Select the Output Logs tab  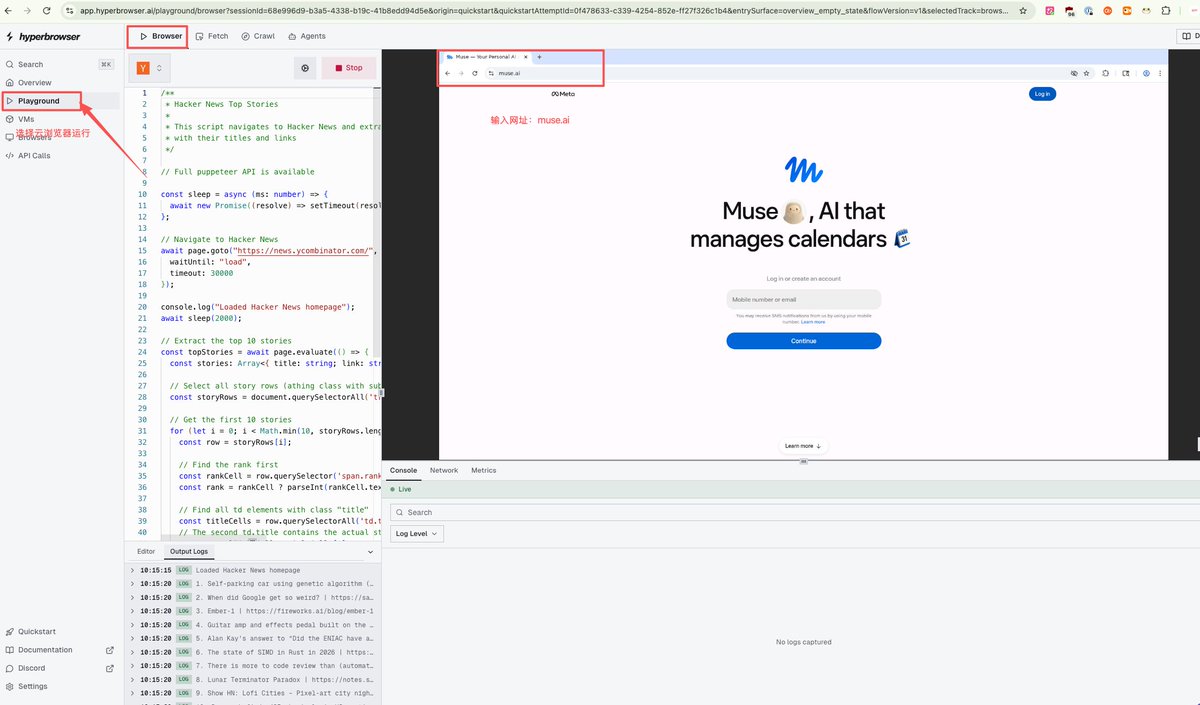coord(189,551)
